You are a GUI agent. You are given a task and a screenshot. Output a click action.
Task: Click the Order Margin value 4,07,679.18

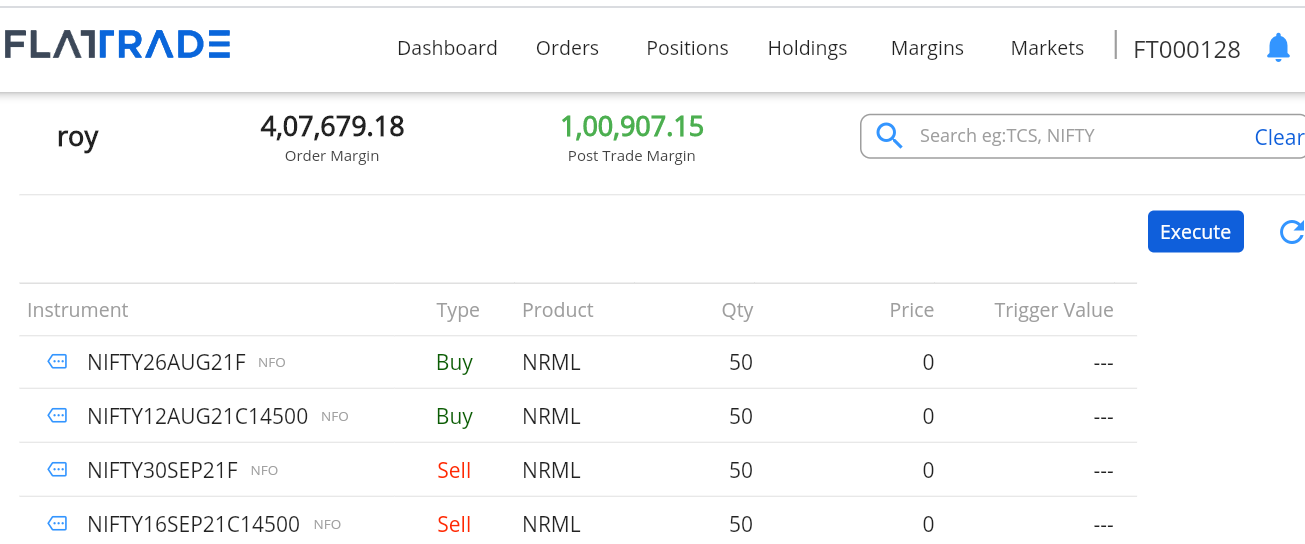(332, 126)
